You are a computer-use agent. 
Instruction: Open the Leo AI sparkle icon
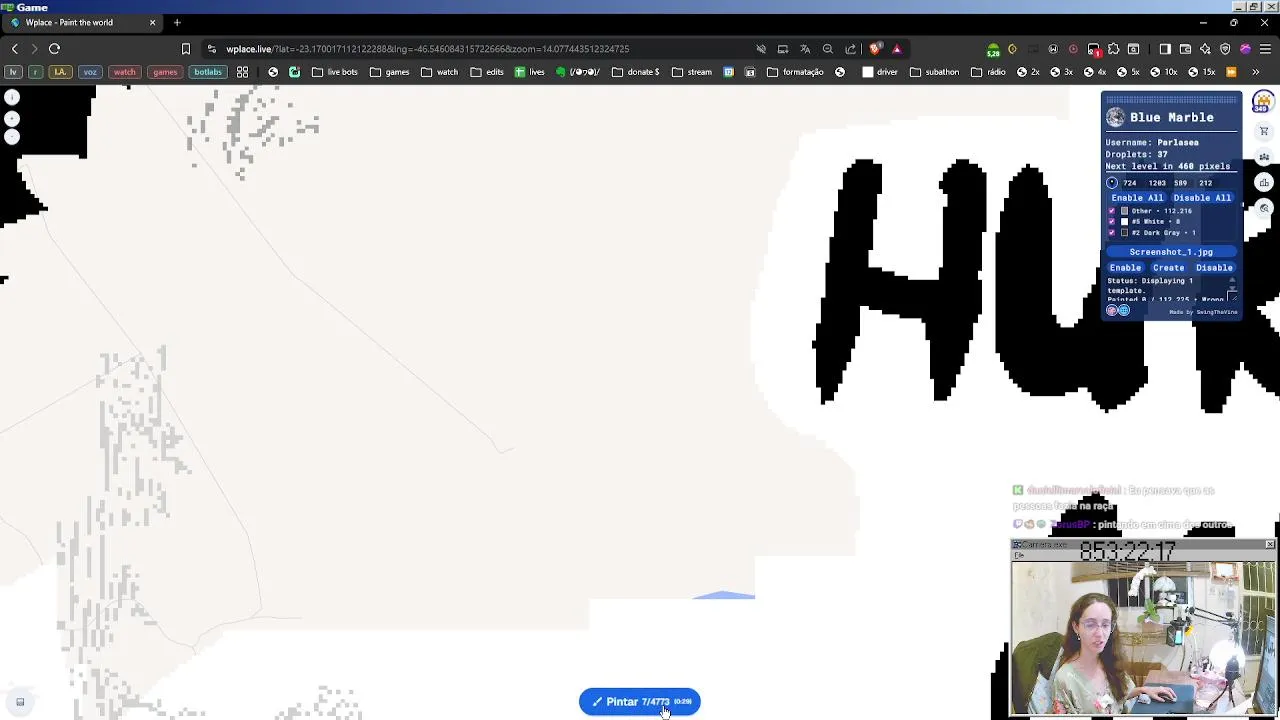point(1205,49)
